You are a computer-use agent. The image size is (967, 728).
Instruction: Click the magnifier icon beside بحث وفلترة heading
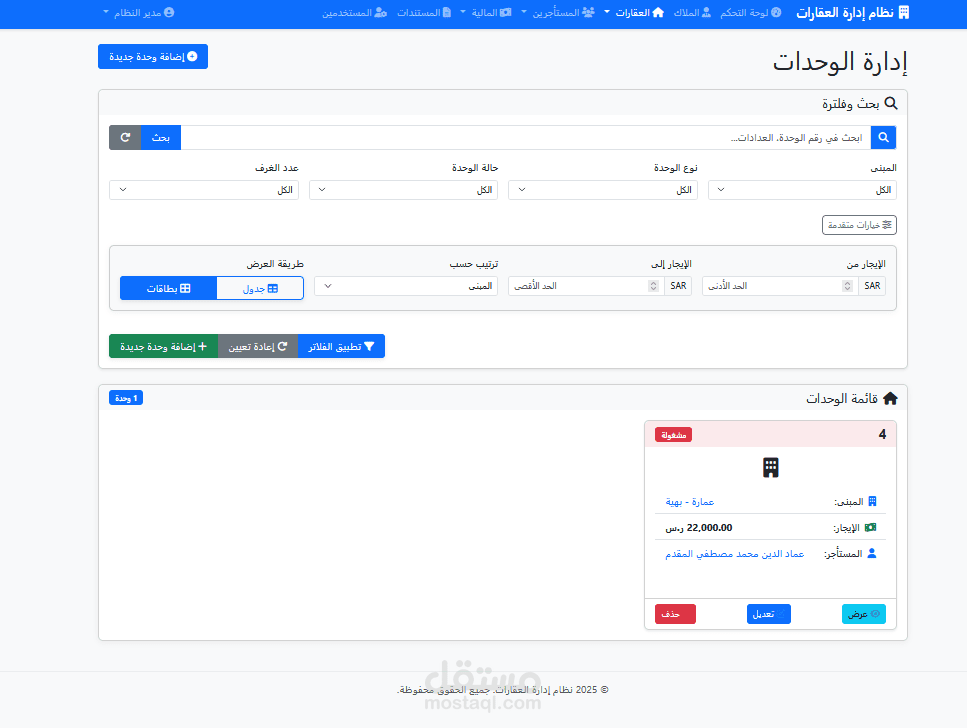[x=891, y=103]
